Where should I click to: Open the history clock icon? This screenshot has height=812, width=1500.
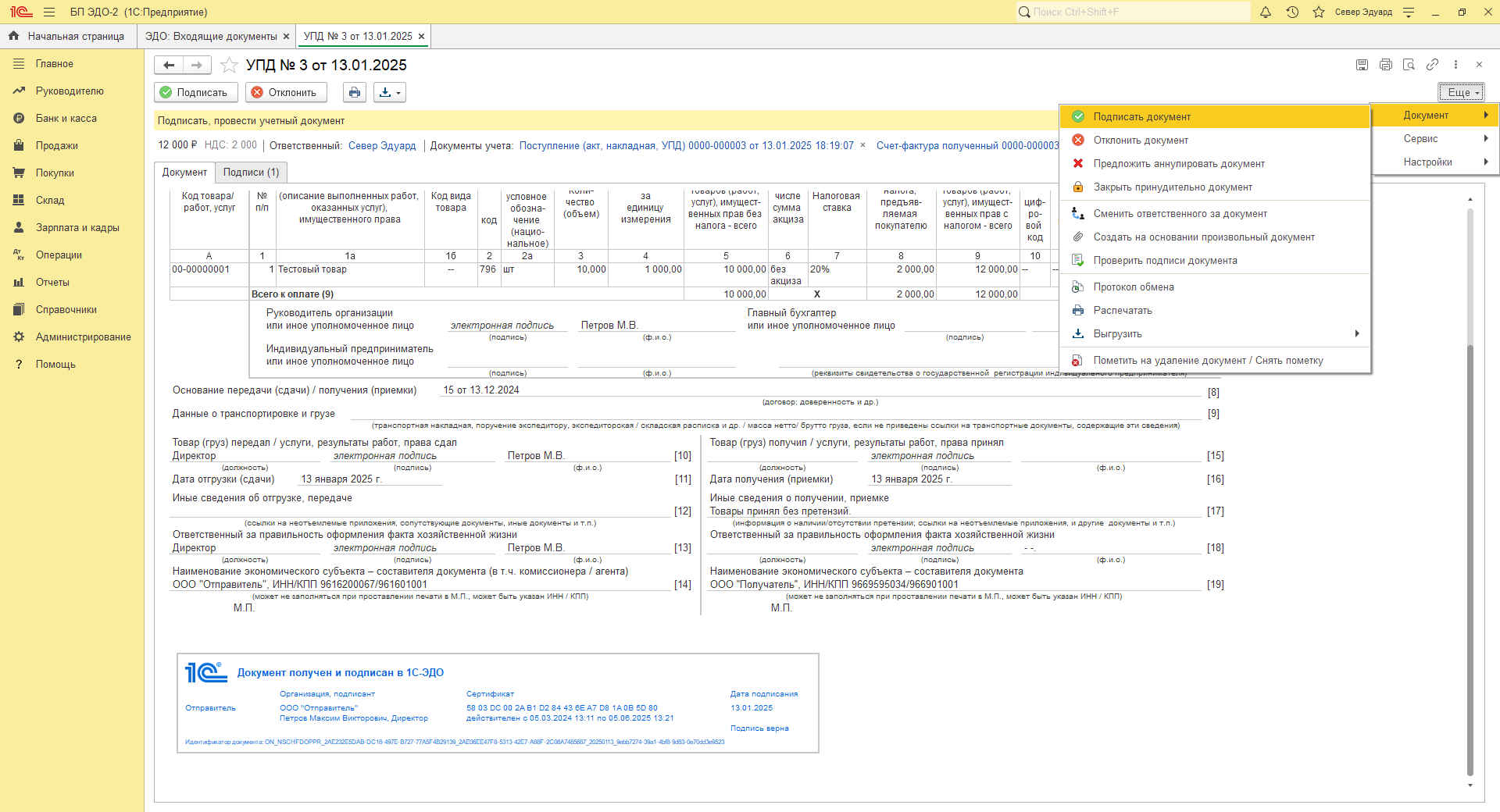[x=1292, y=12]
